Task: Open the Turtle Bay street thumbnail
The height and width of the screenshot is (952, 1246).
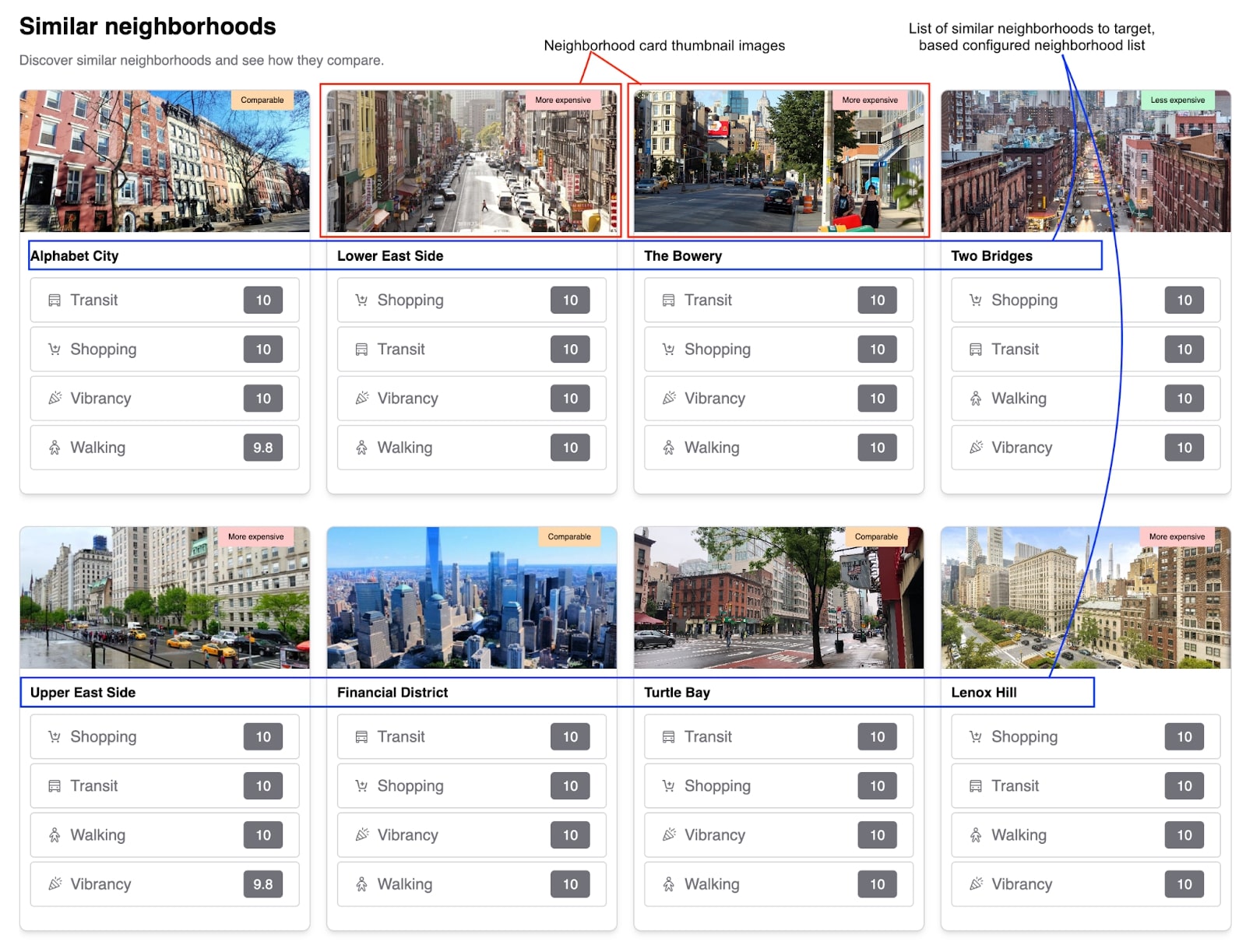Action: (x=778, y=598)
